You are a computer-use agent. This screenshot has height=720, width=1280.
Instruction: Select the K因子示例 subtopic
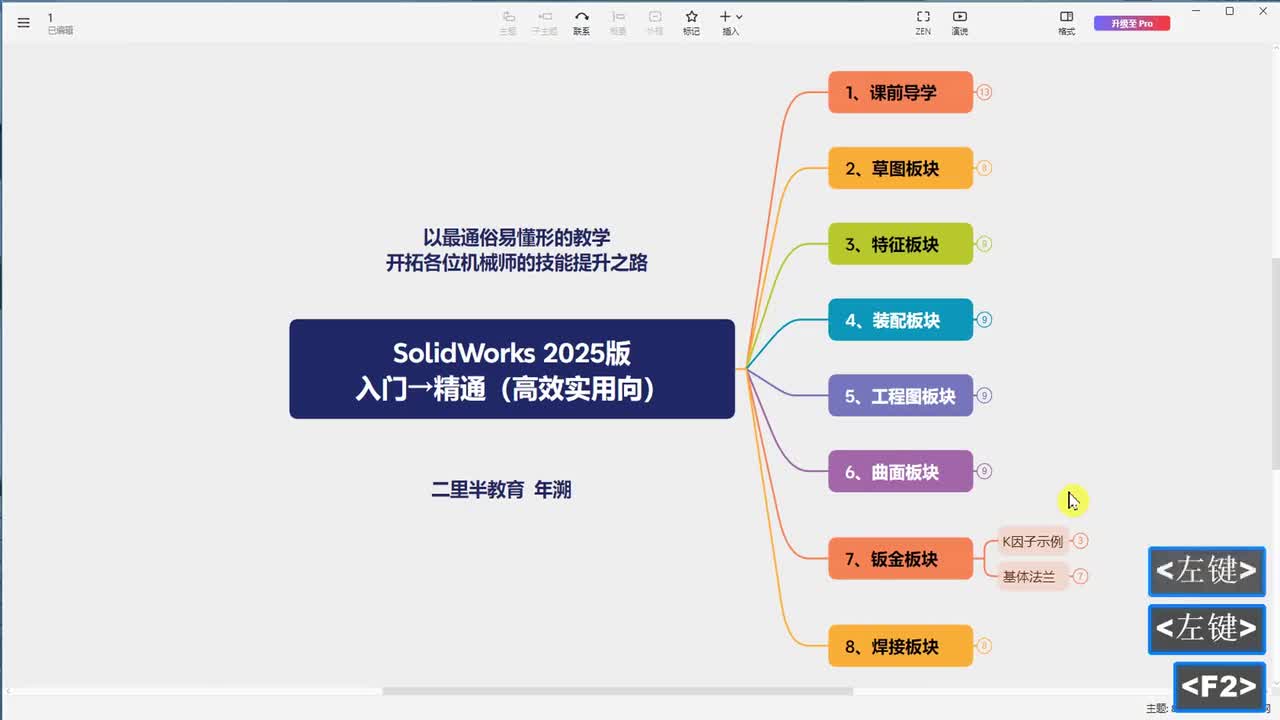1033,541
